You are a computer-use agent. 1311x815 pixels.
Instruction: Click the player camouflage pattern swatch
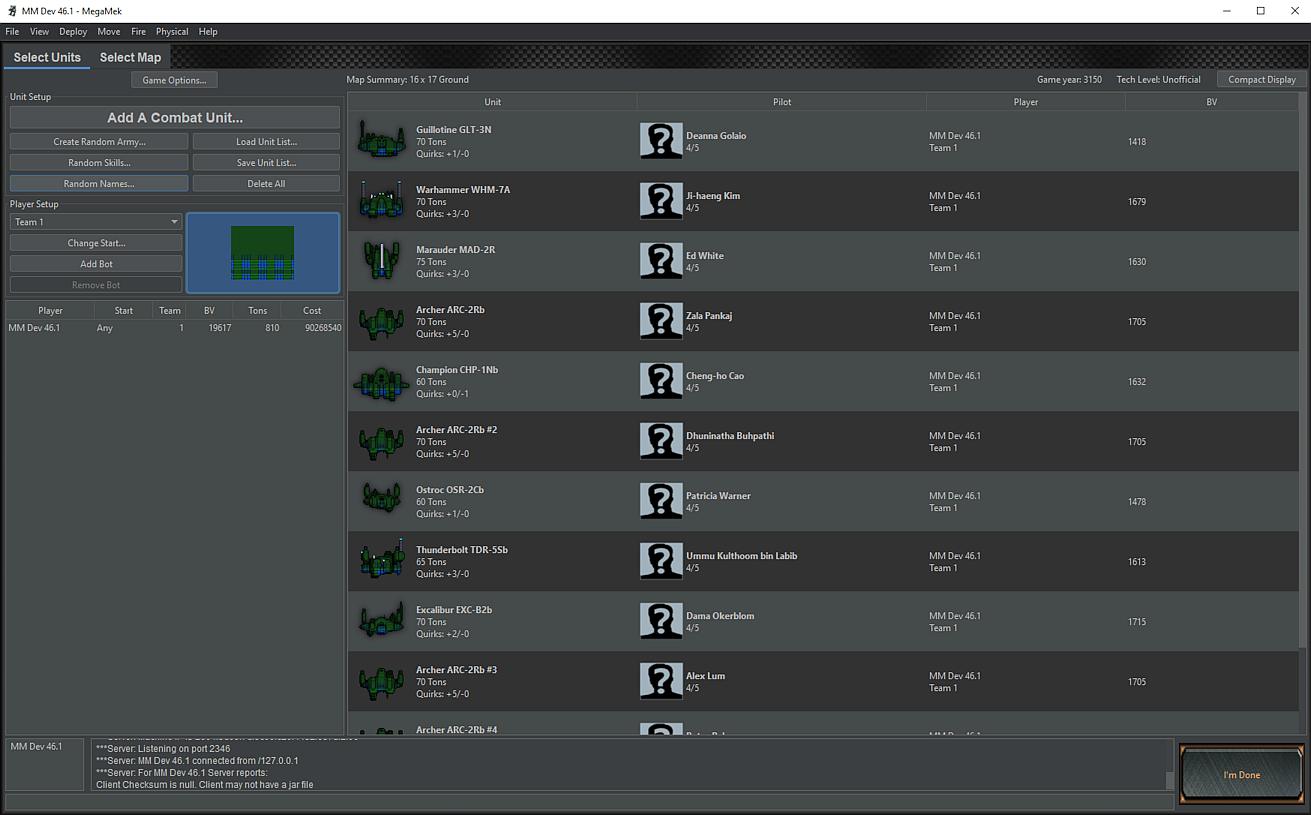(263, 252)
